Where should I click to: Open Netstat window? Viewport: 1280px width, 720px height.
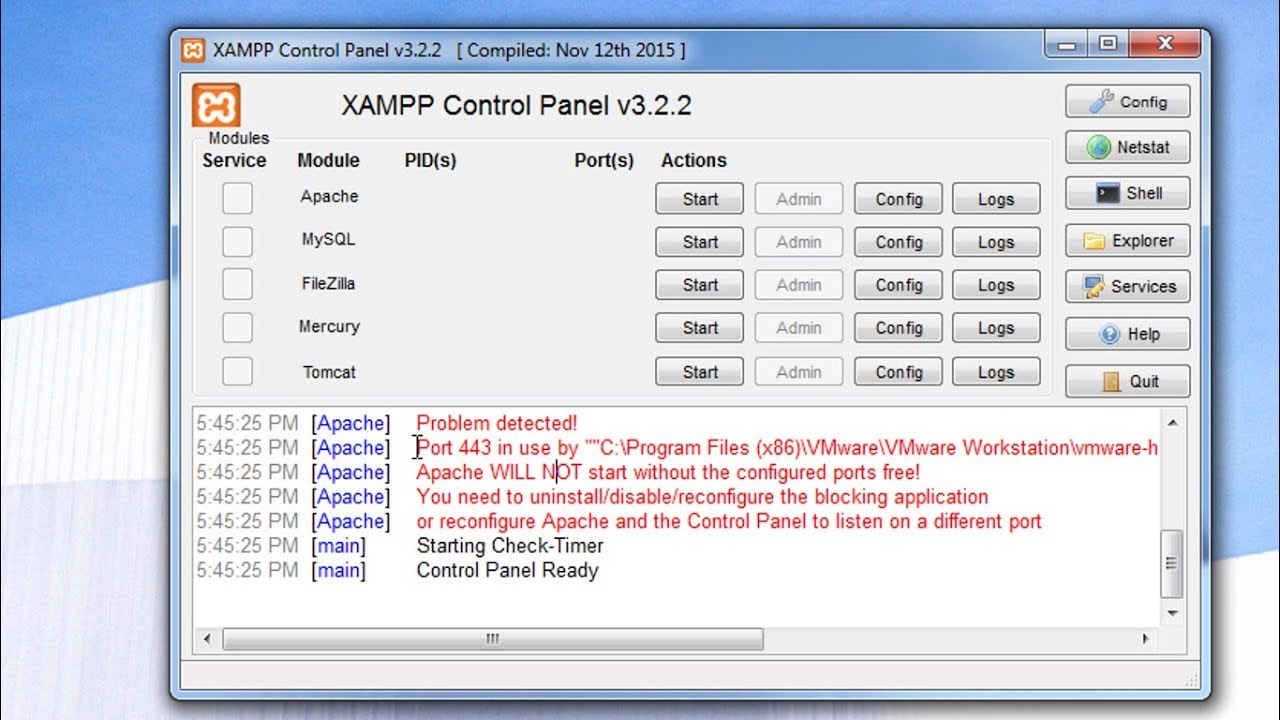[1128, 147]
